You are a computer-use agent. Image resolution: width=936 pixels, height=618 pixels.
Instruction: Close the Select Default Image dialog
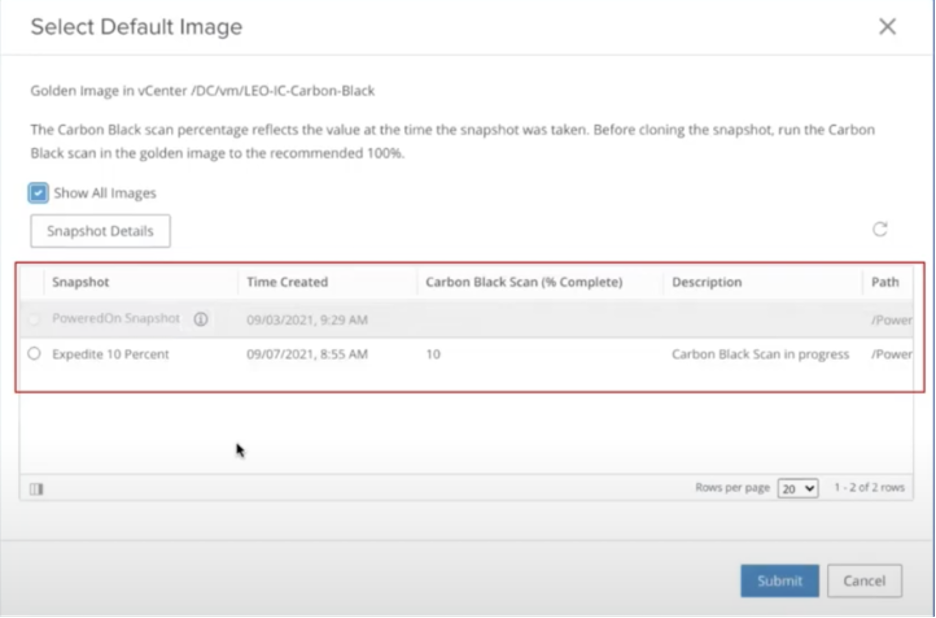point(887,27)
